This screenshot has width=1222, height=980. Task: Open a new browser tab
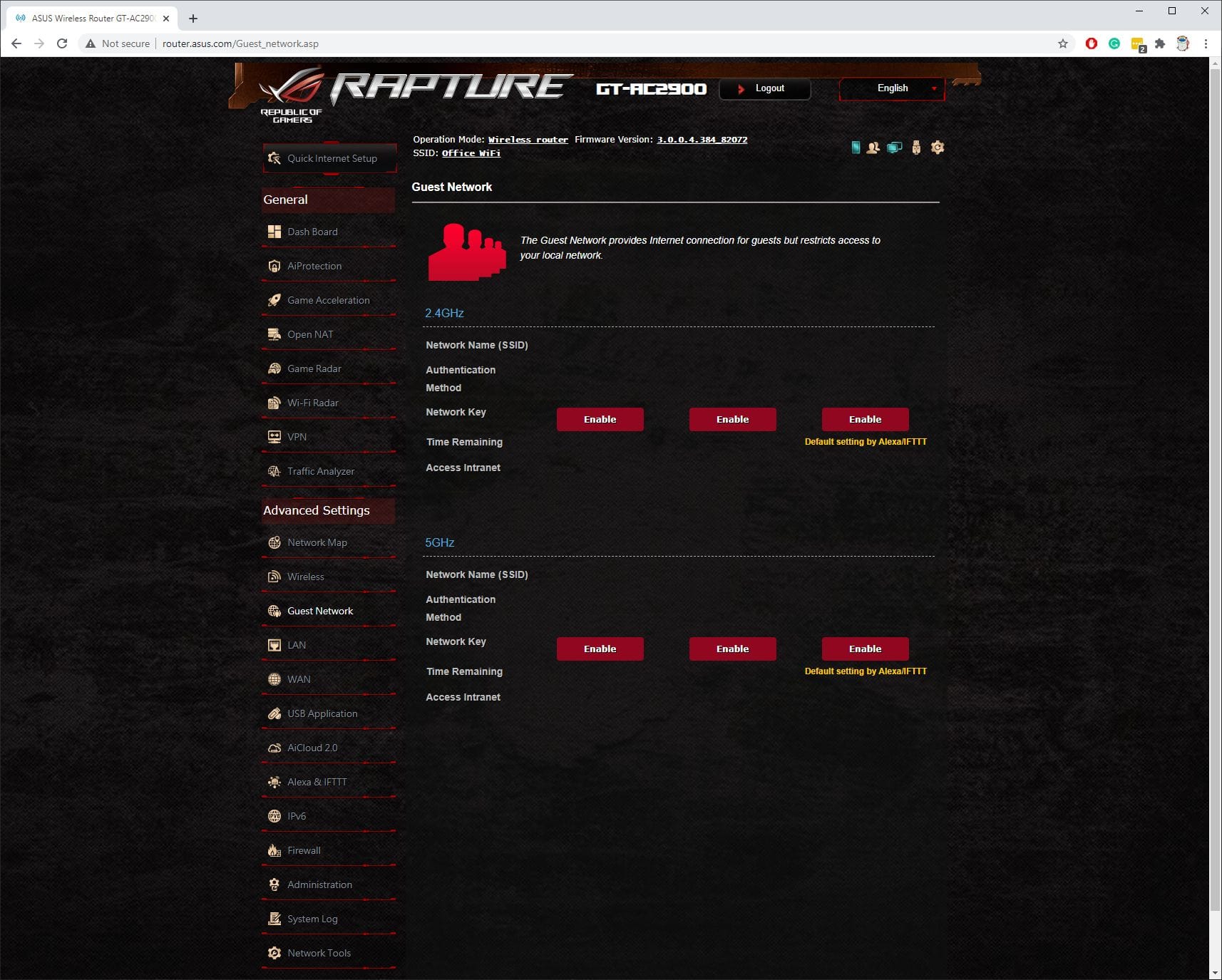(193, 19)
